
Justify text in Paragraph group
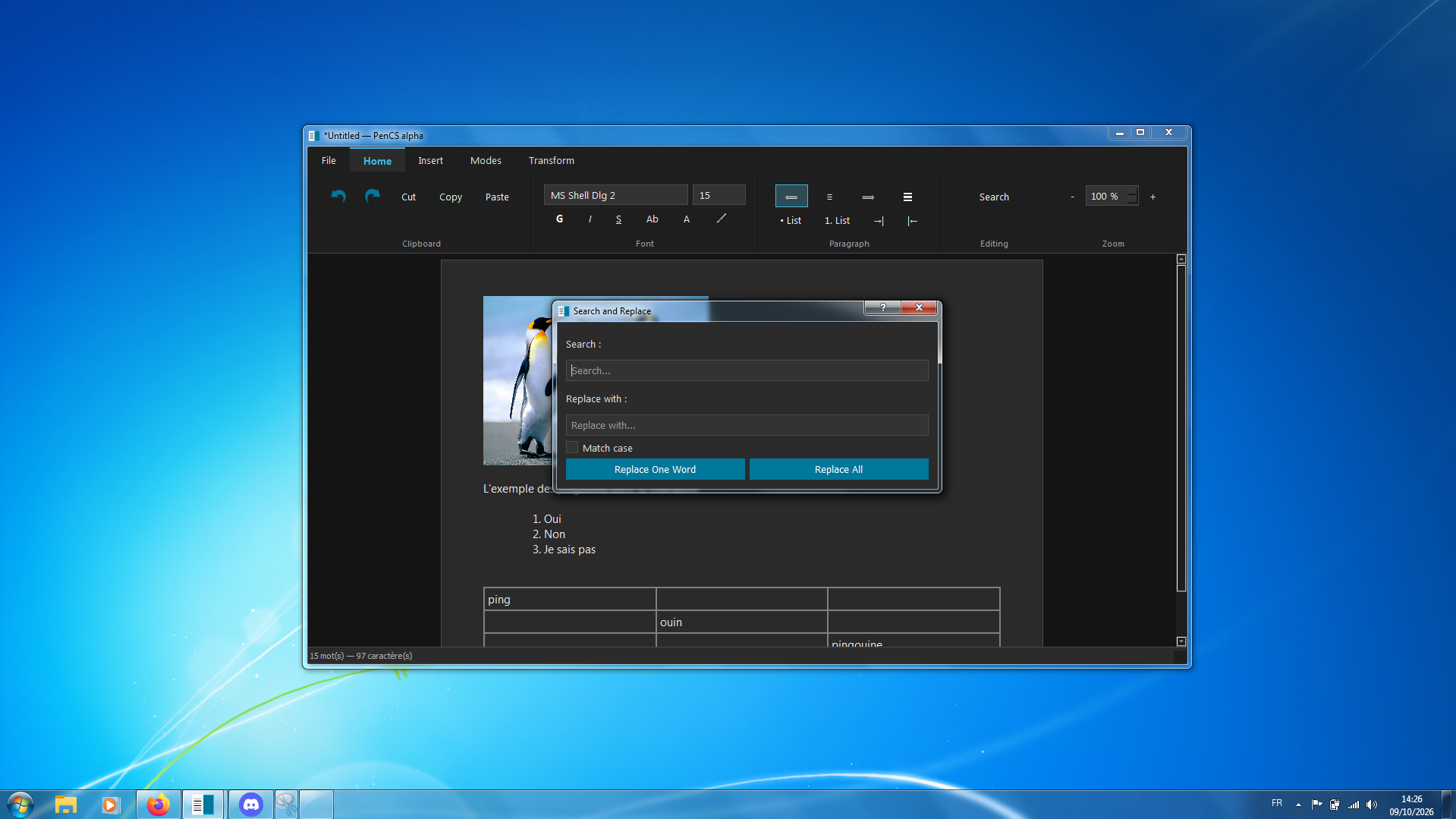coord(907,197)
